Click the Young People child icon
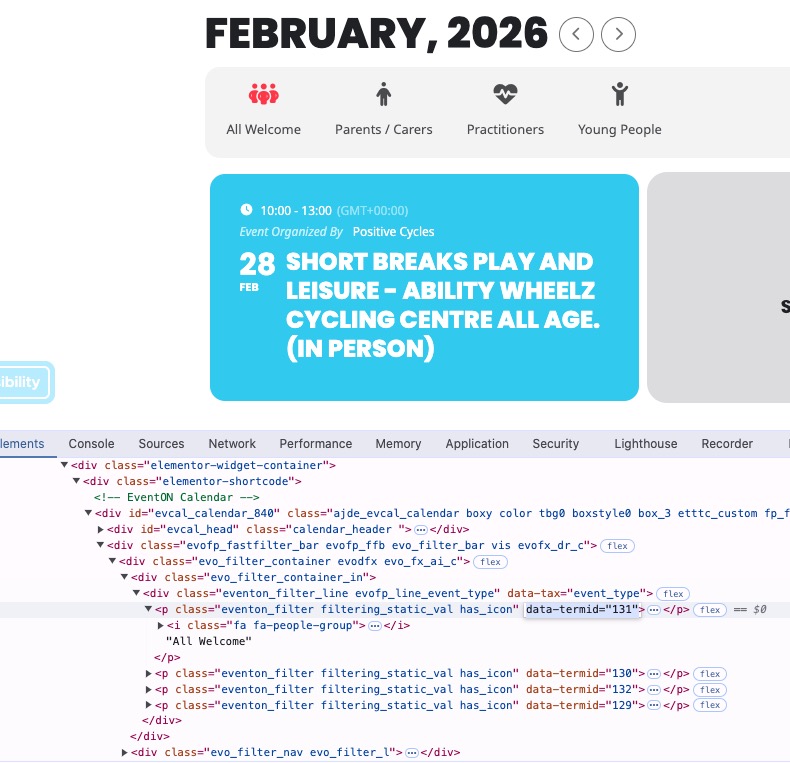The height and width of the screenshot is (763, 790). coord(619,95)
